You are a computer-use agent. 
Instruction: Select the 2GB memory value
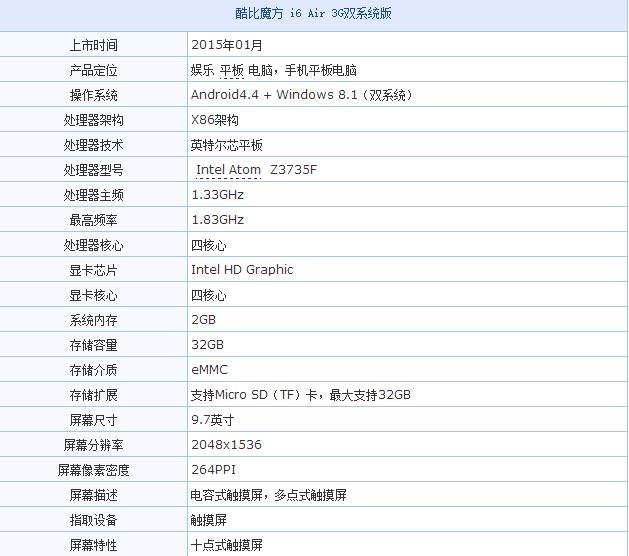(x=204, y=320)
